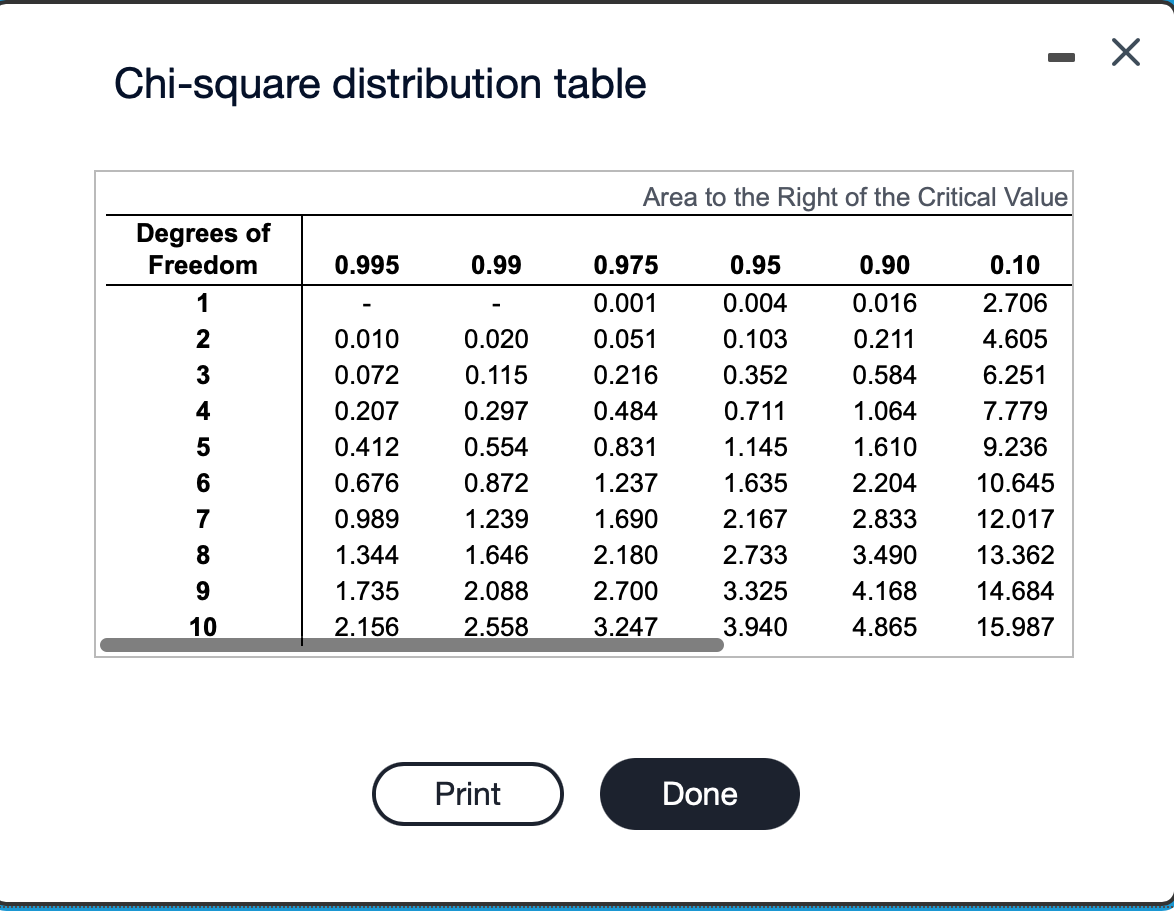Click the Print button
Viewport: 1174px width, 916px height.
[x=467, y=793]
